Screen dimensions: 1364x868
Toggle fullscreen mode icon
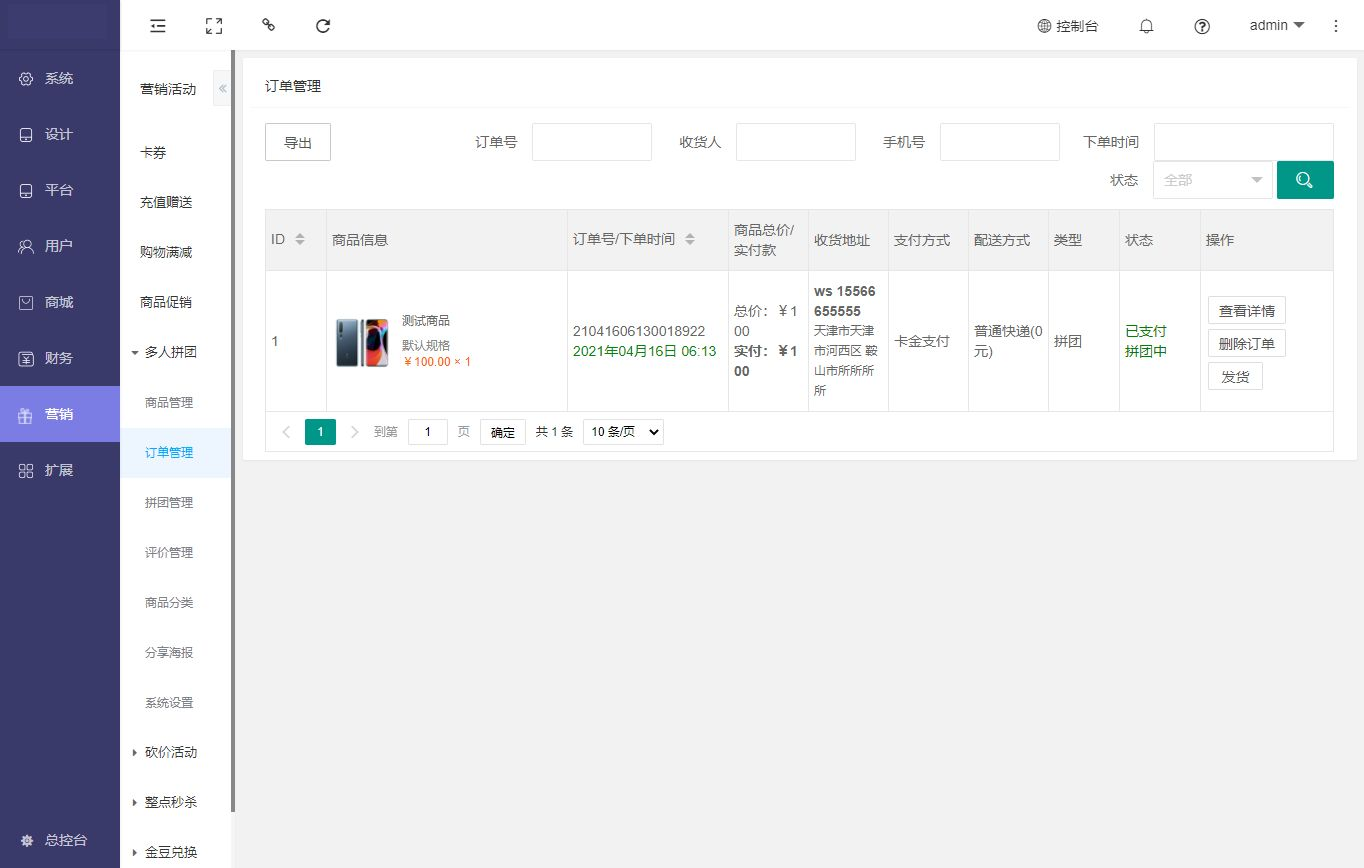(213, 26)
